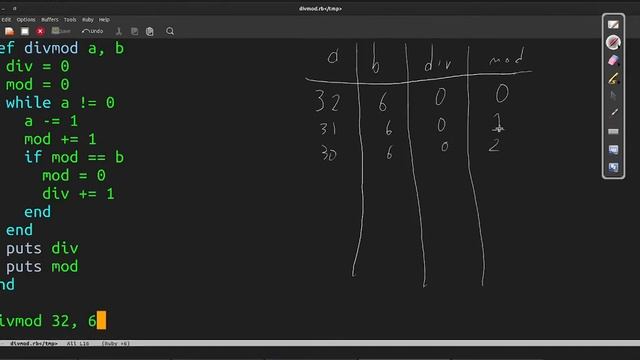This screenshot has height=360, width=640.
Task: Open the Tools menu
Action: tap(70, 20)
